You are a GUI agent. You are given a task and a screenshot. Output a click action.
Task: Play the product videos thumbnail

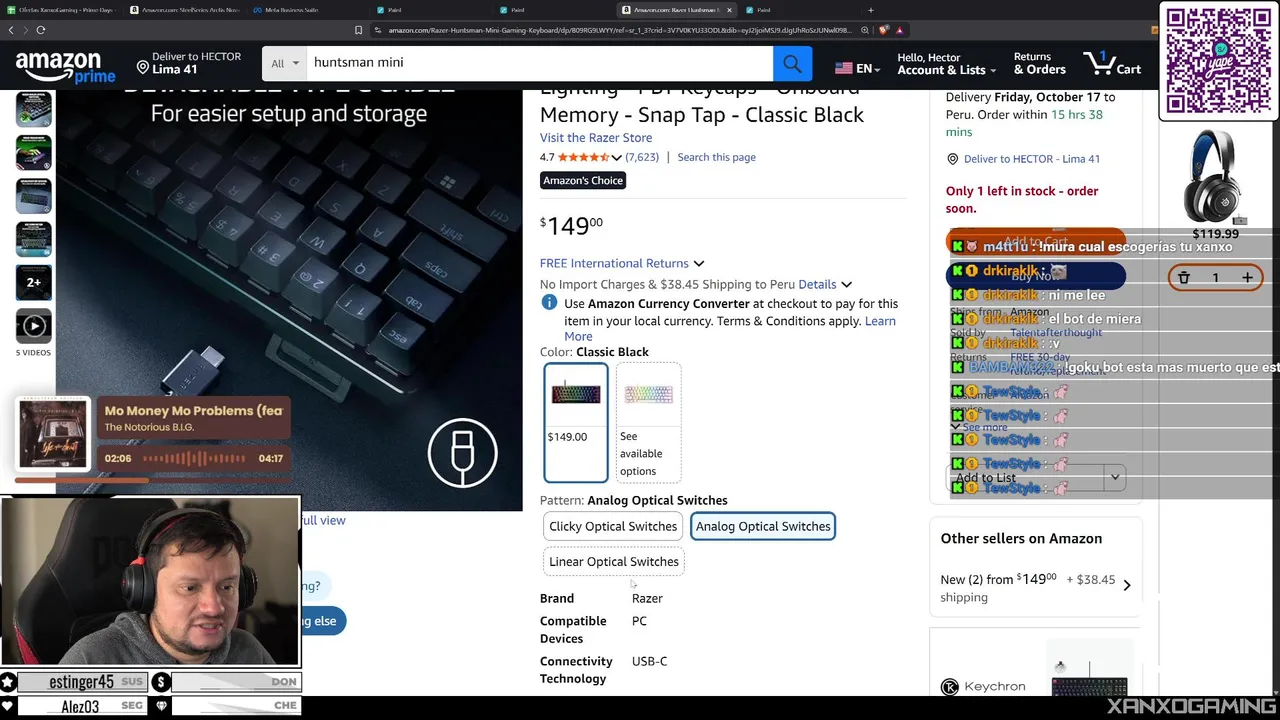33,326
